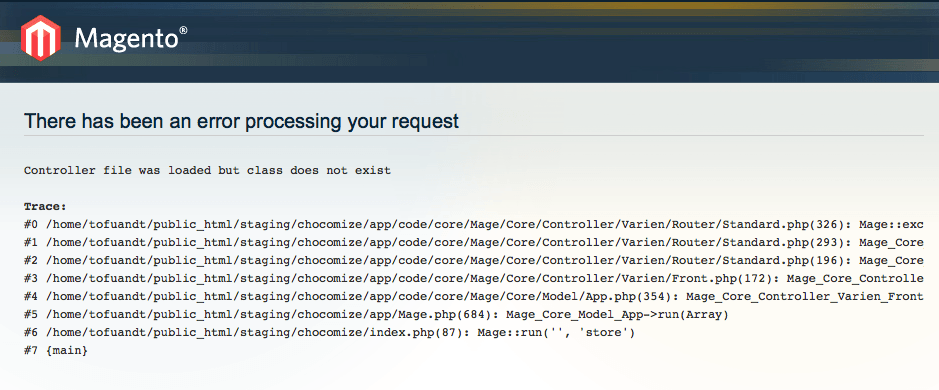
Task: Select trace line #4 App.php(354)
Action: pyautogui.click(x=474, y=297)
